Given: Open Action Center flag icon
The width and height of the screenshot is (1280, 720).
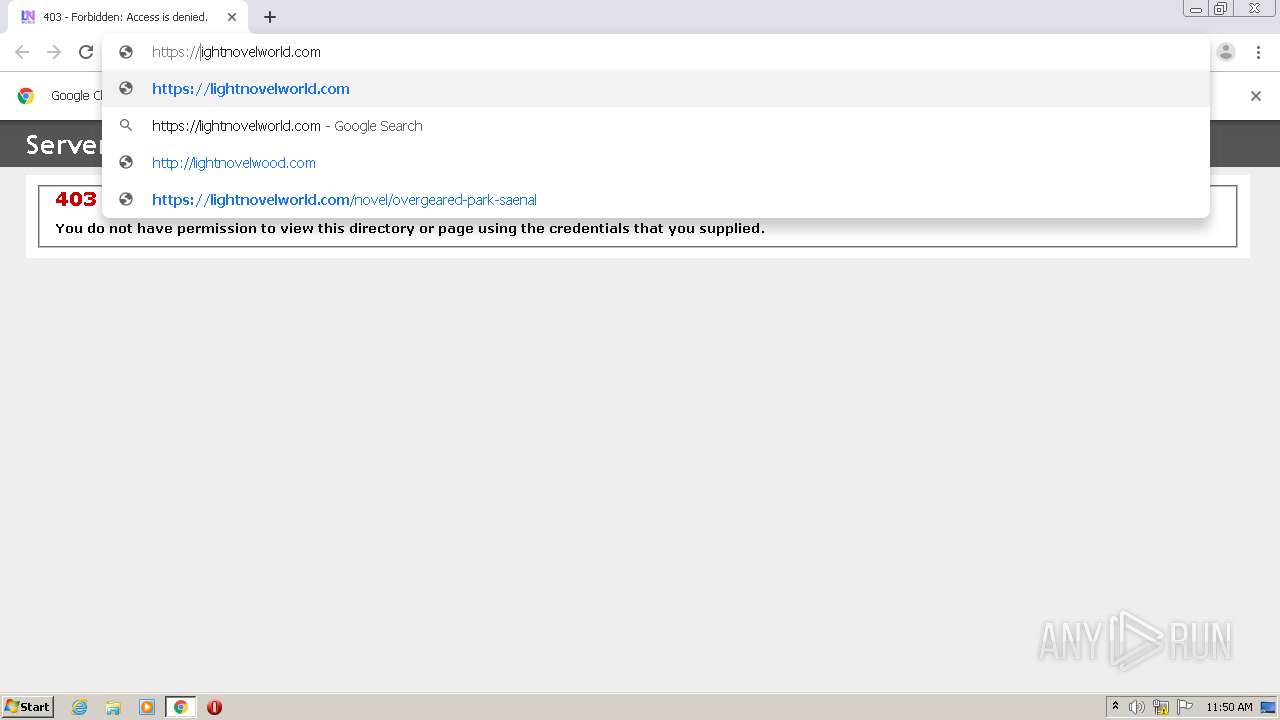Looking at the screenshot, I should pyautogui.click(x=1185, y=707).
